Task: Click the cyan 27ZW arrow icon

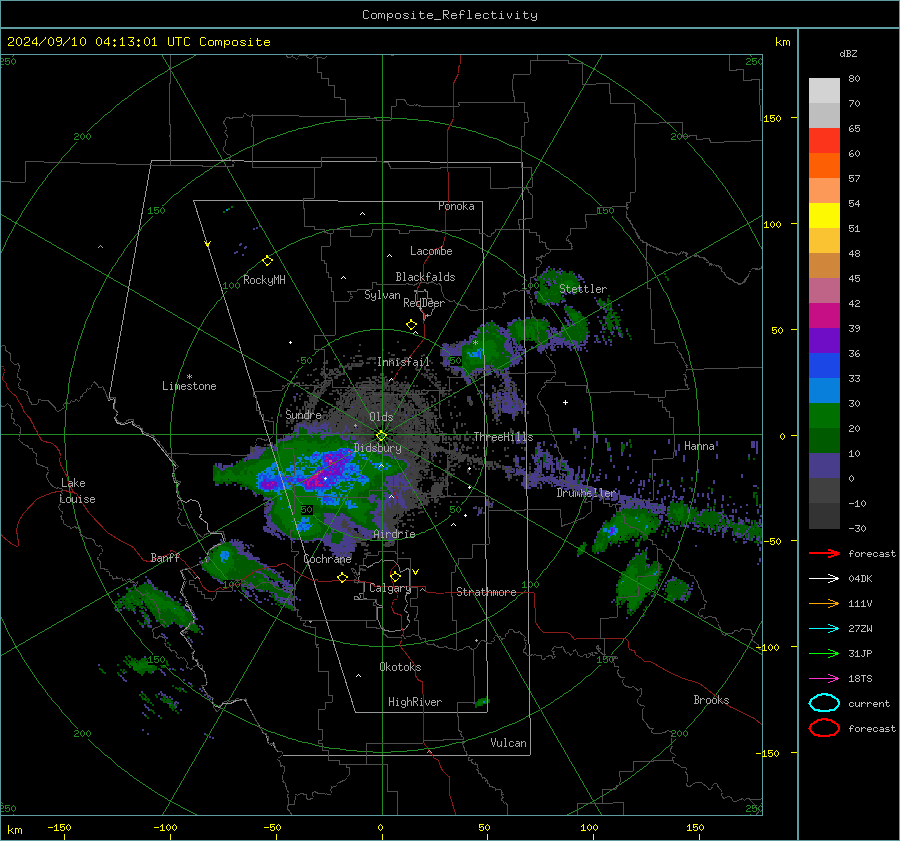Action: 824,629
